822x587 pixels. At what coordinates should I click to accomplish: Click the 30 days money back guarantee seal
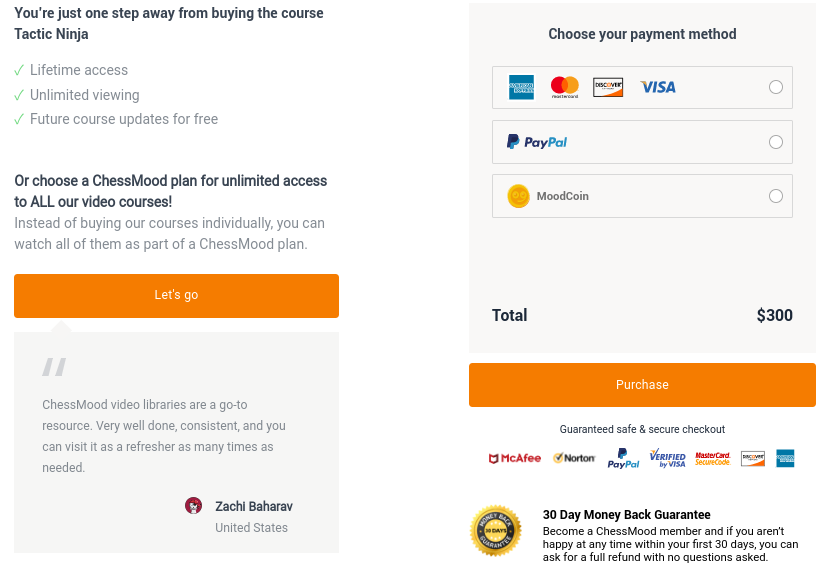[495, 530]
